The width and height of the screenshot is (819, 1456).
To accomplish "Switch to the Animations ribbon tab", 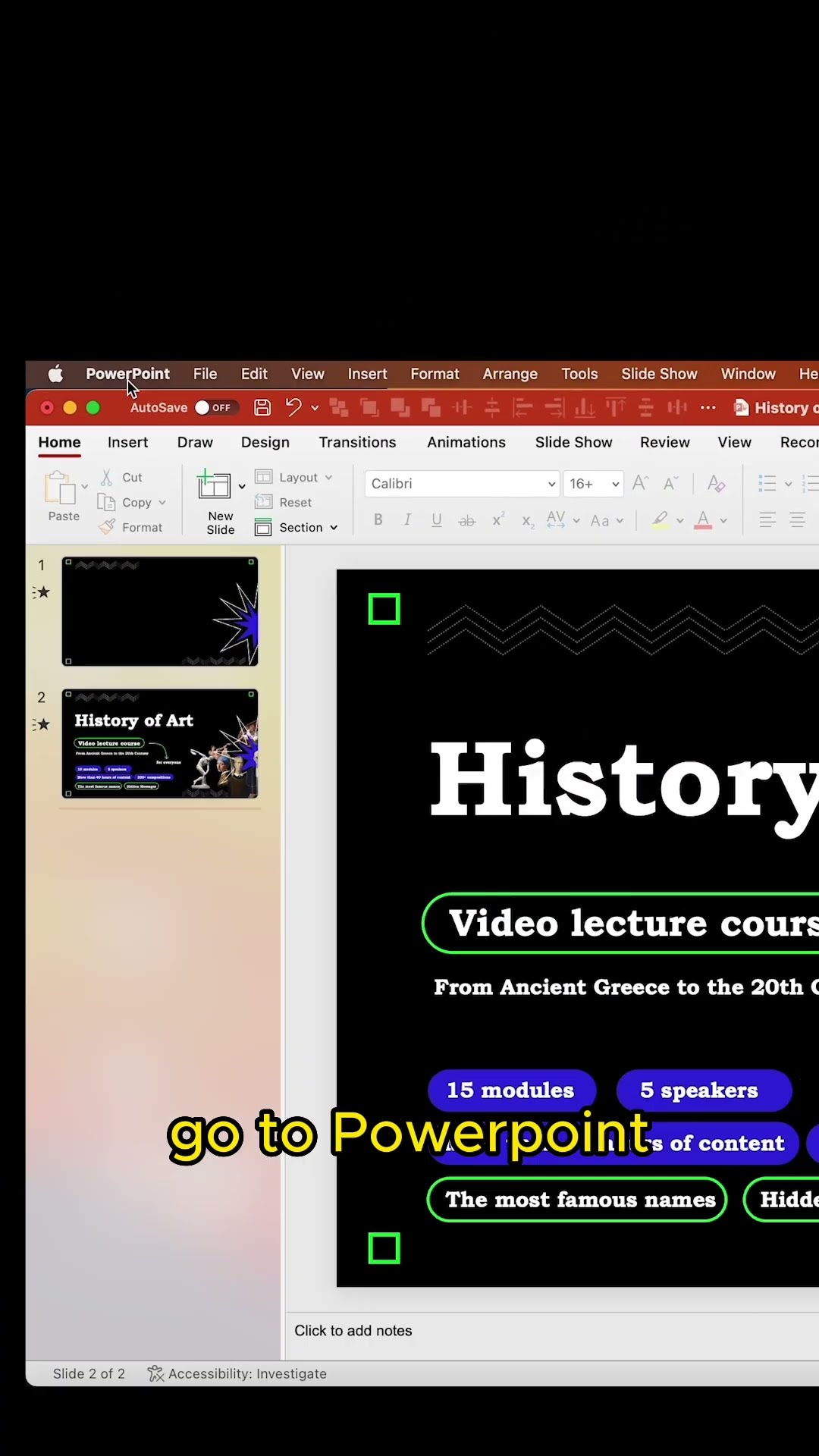I will pyautogui.click(x=466, y=442).
